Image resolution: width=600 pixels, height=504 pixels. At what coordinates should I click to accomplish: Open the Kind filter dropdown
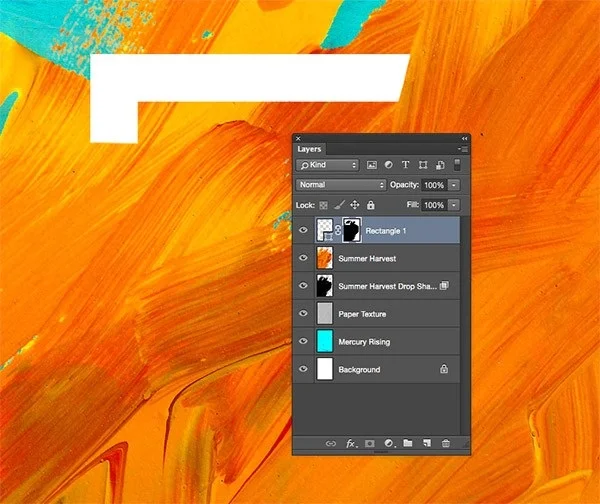[328, 165]
